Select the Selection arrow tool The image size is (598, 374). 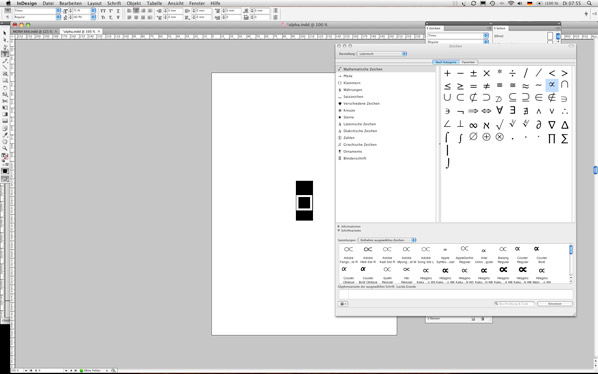pos(5,34)
